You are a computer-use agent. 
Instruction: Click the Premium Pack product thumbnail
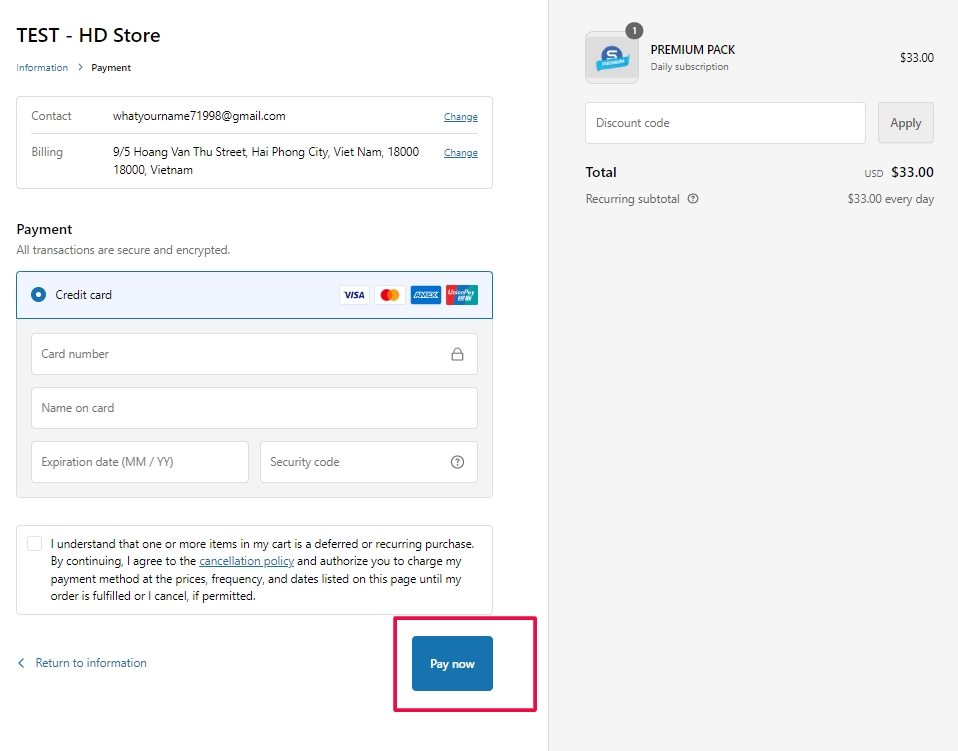pyautogui.click(x=612, y=58)
